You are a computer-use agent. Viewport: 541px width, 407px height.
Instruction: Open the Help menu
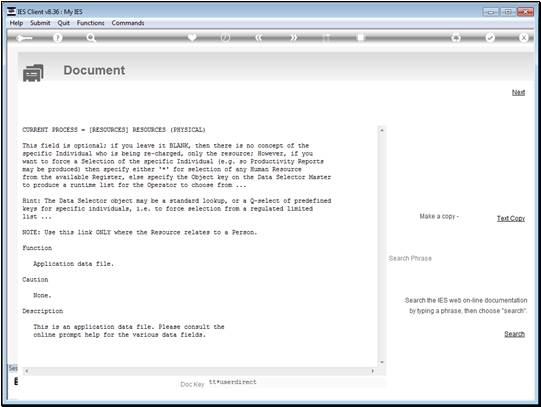click(x=16, y=23)
